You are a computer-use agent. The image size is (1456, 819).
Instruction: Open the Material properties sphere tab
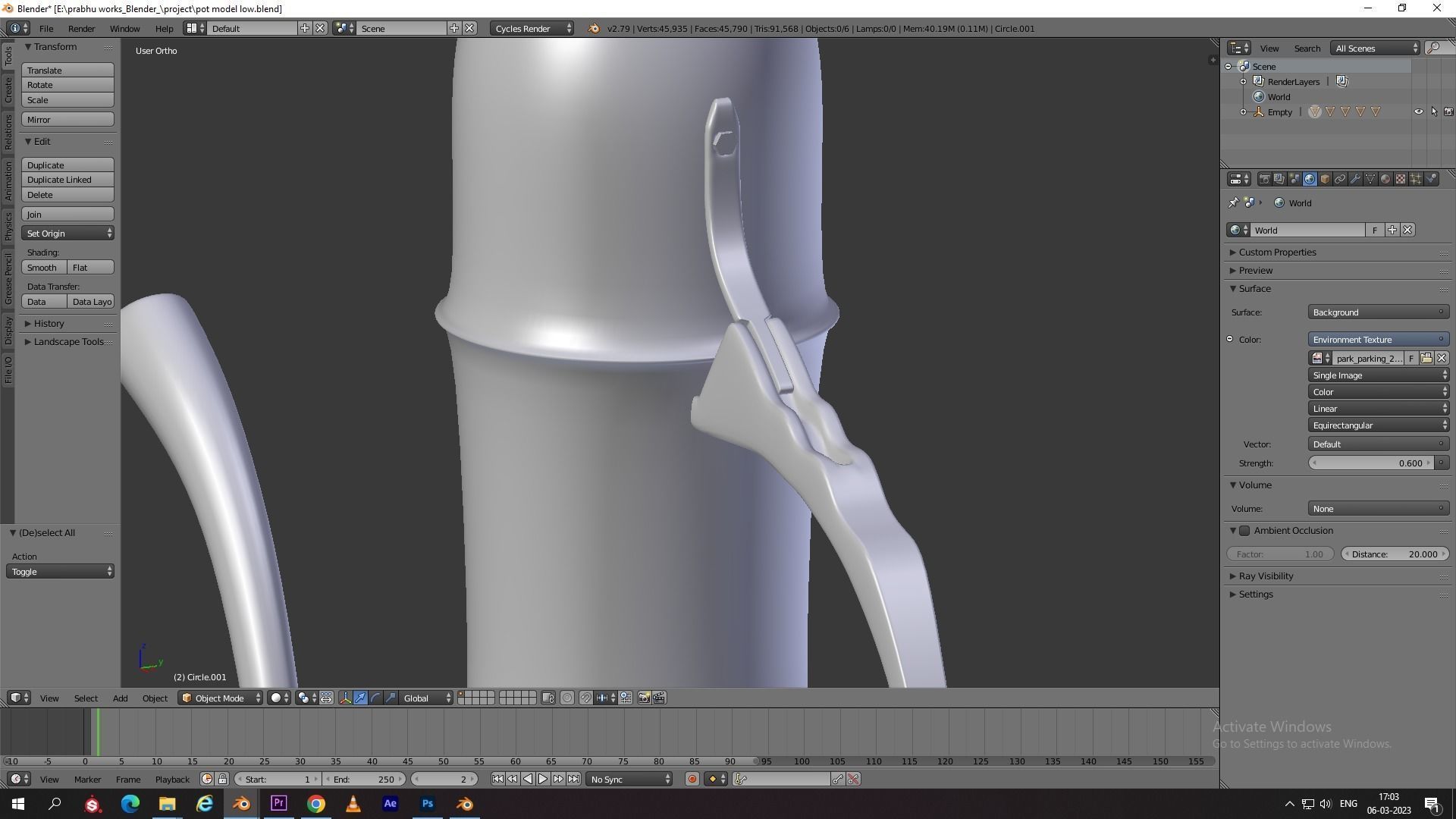[x=1385, y=179]
